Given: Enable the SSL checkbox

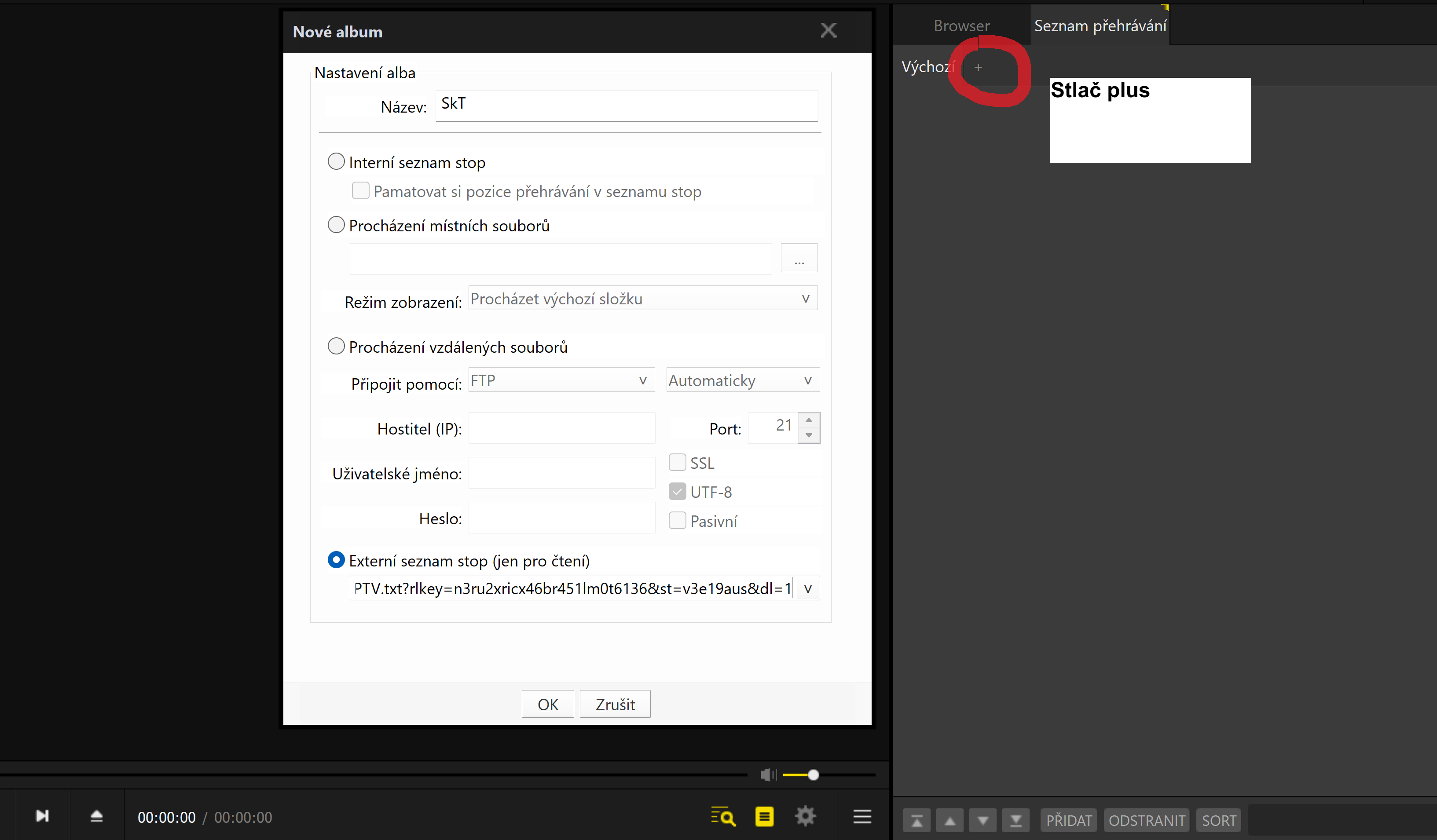Looking at the screenshot, I should 677,462.
